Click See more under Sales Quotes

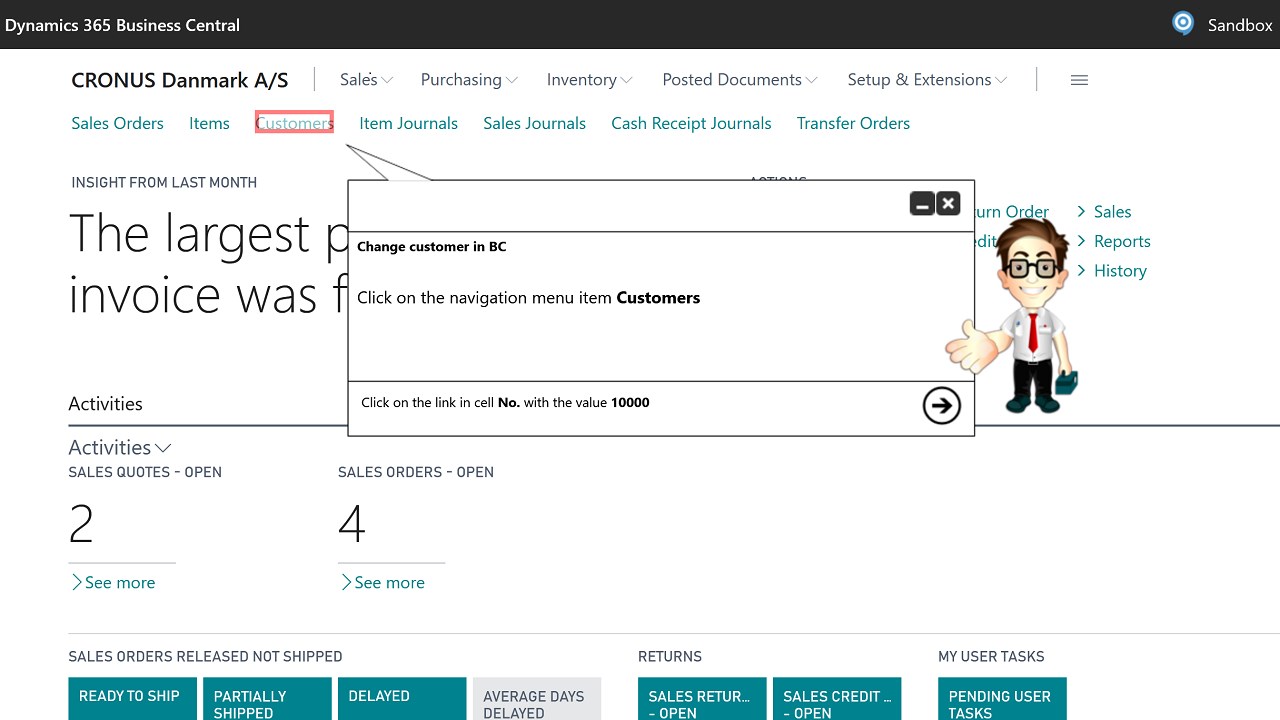pos(113,582)
